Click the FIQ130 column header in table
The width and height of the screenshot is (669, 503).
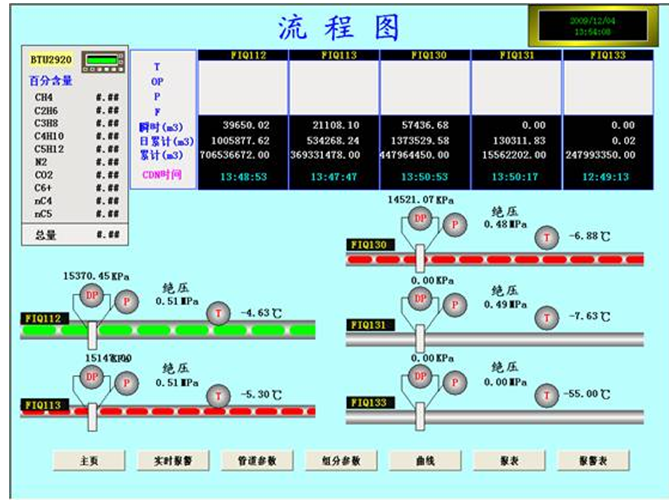click(425, 56)
